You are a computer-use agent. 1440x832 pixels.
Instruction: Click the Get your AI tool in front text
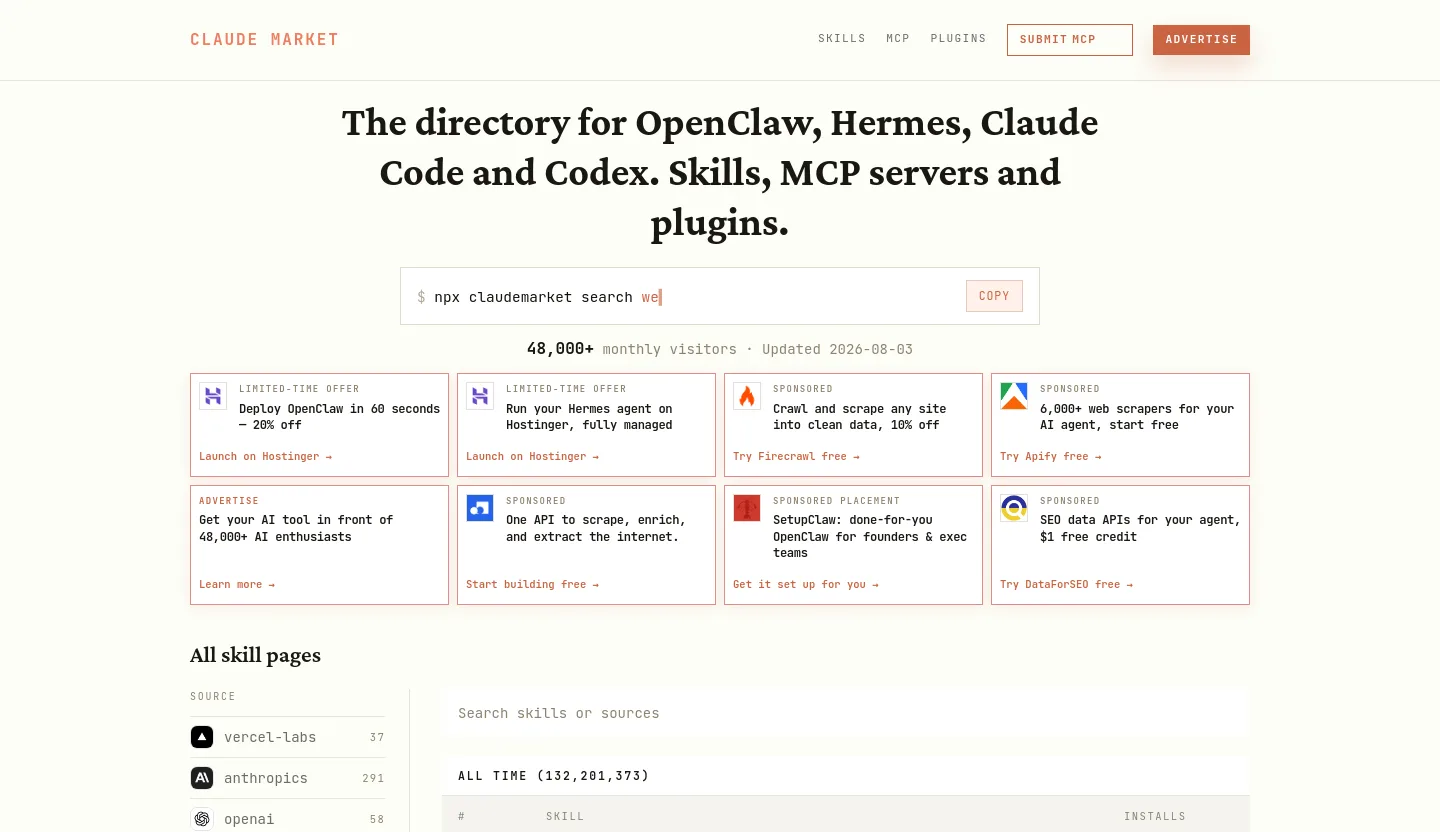296,528
